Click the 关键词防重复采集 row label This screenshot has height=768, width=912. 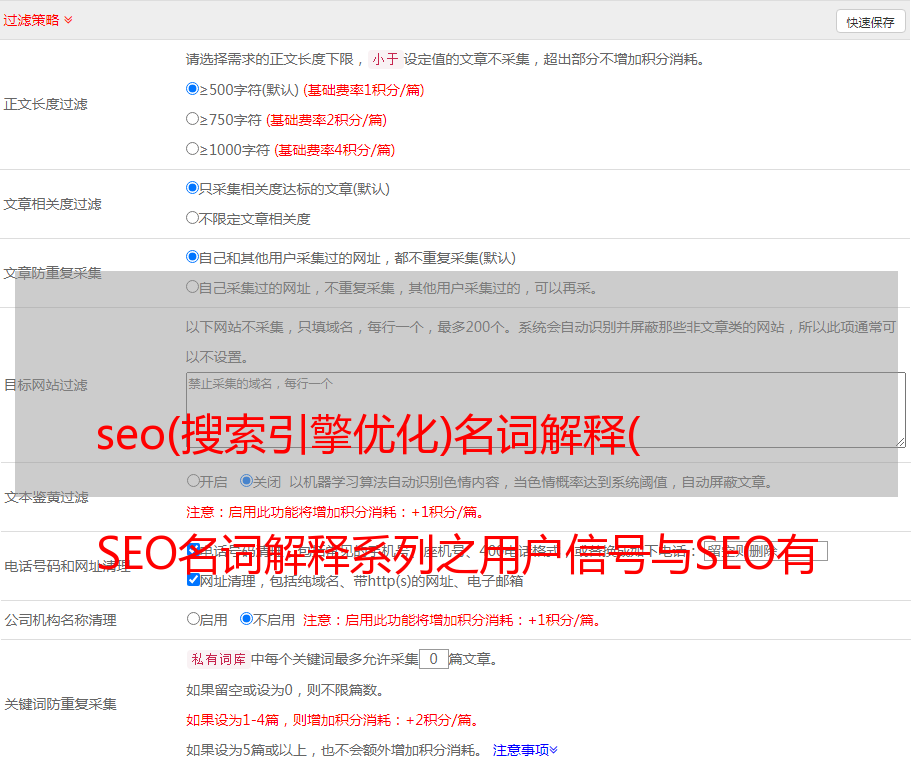[x=60, y=705]
